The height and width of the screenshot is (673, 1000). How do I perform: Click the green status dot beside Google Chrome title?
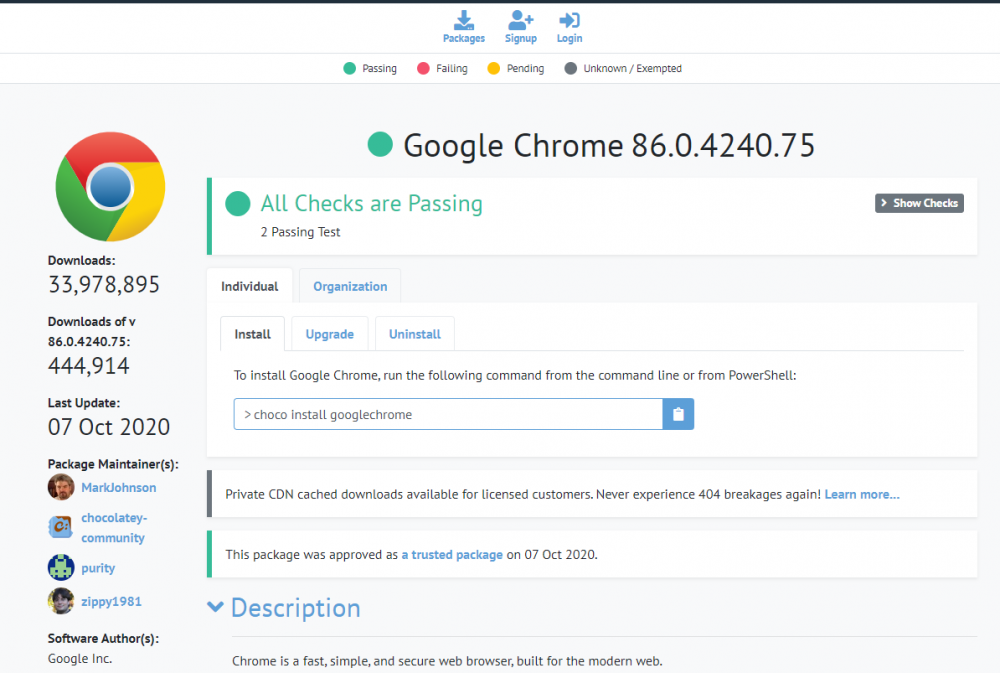[380, 144]
